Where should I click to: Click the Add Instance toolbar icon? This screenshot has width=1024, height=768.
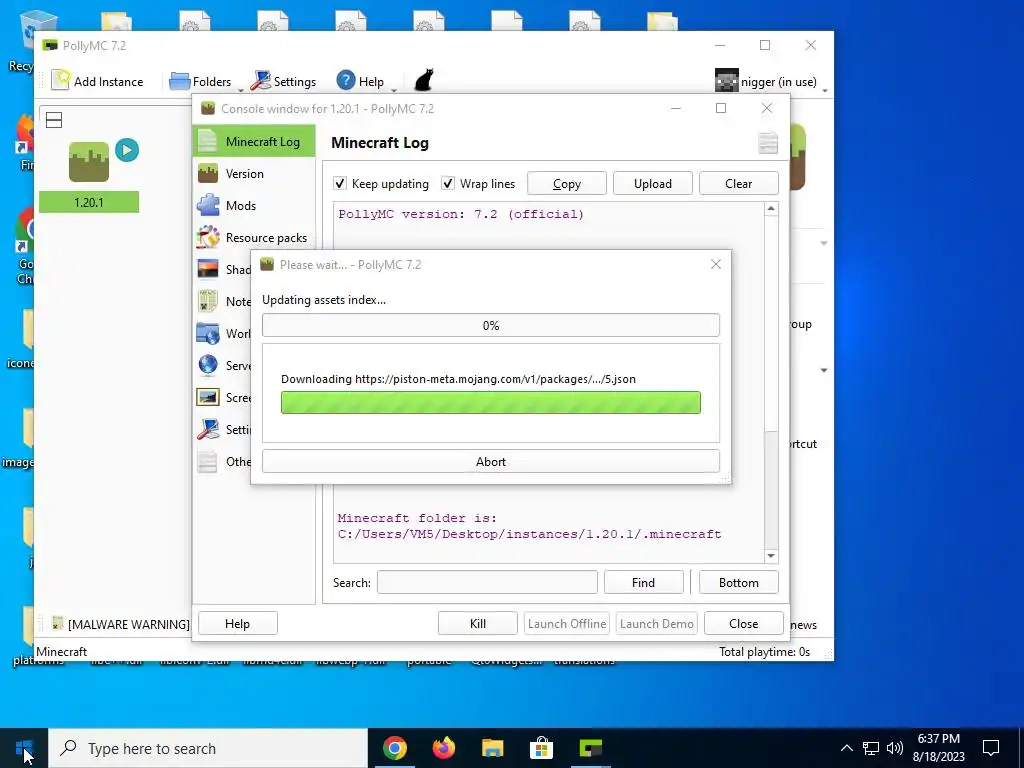61,81
